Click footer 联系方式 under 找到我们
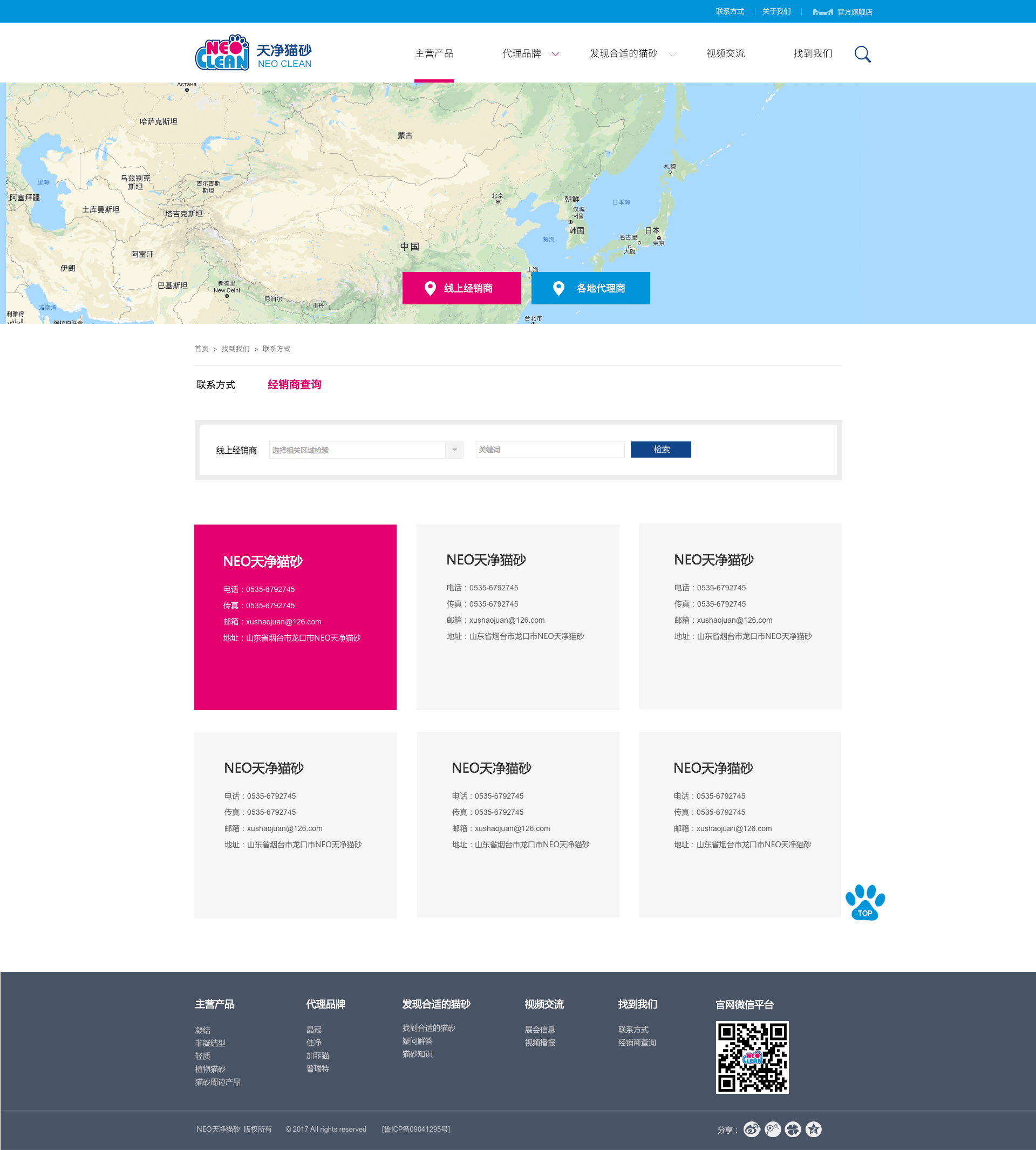 tap(633, 1030)
